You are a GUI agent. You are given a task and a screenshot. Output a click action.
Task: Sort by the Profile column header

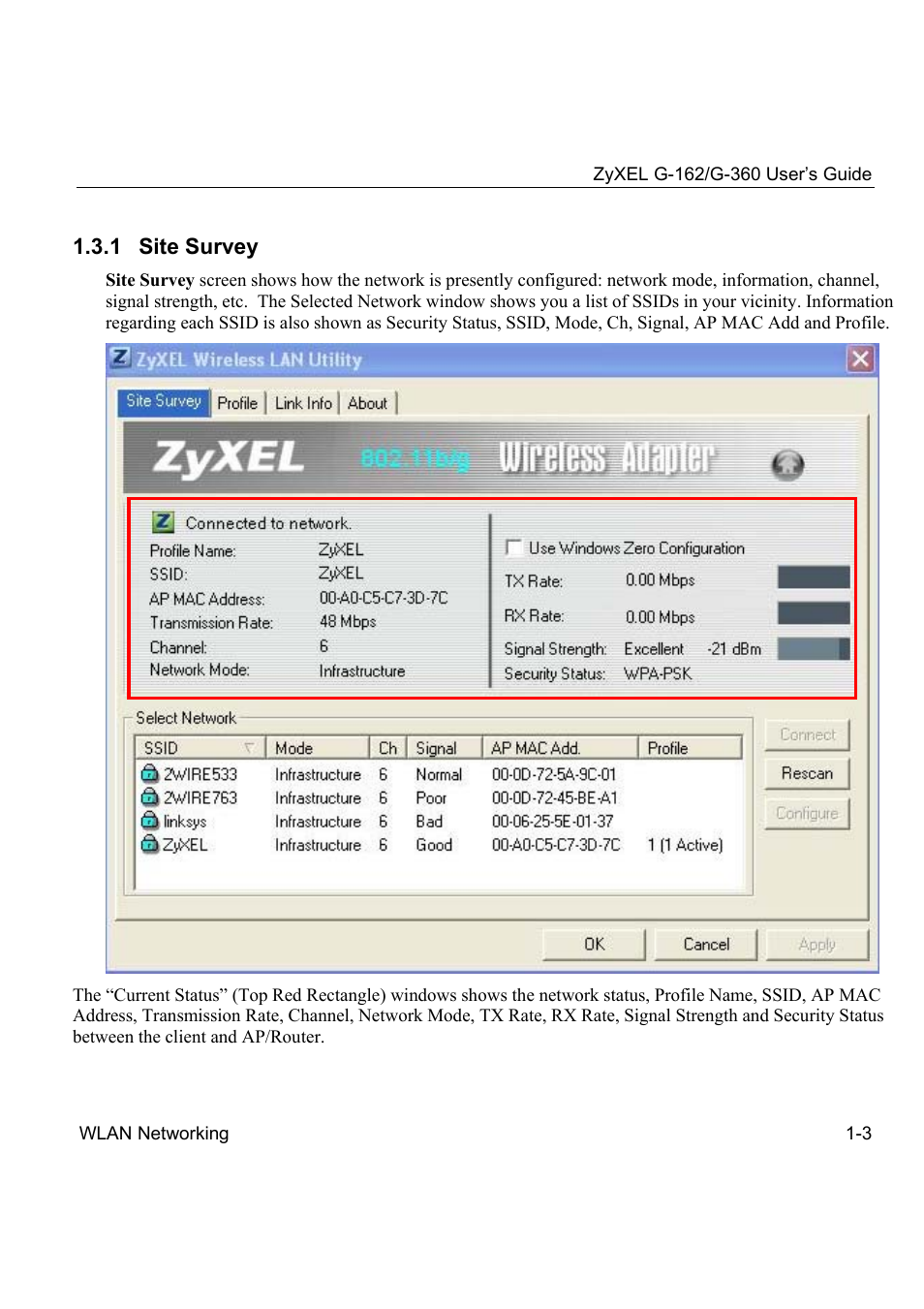tap(690, 747)
